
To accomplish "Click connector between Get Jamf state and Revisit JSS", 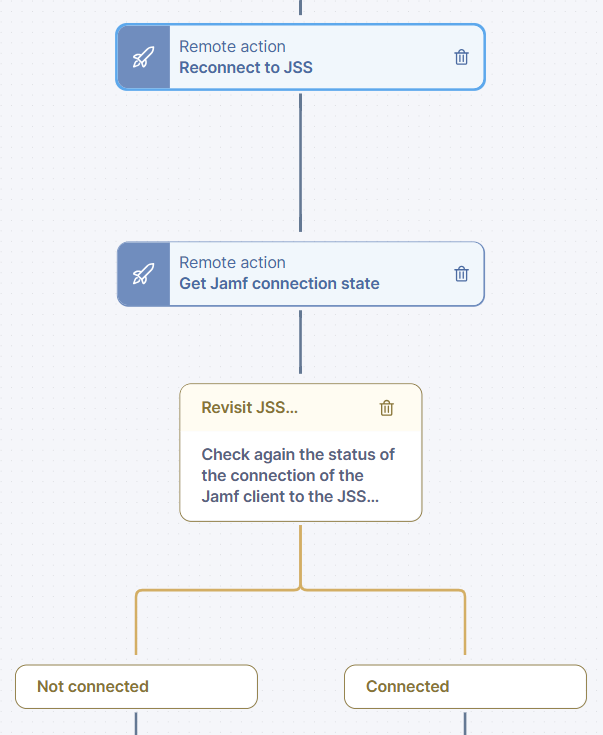I will [300, 345].
